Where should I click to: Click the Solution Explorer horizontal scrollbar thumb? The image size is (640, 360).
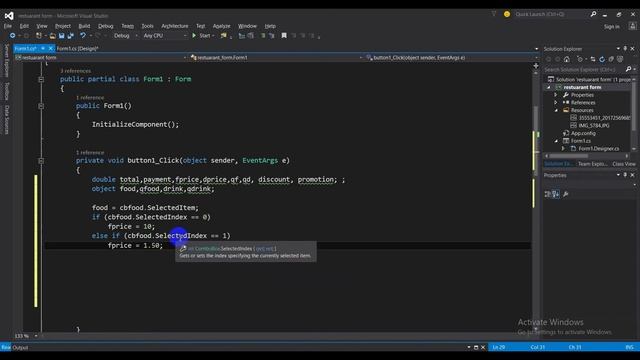(568, 156)
